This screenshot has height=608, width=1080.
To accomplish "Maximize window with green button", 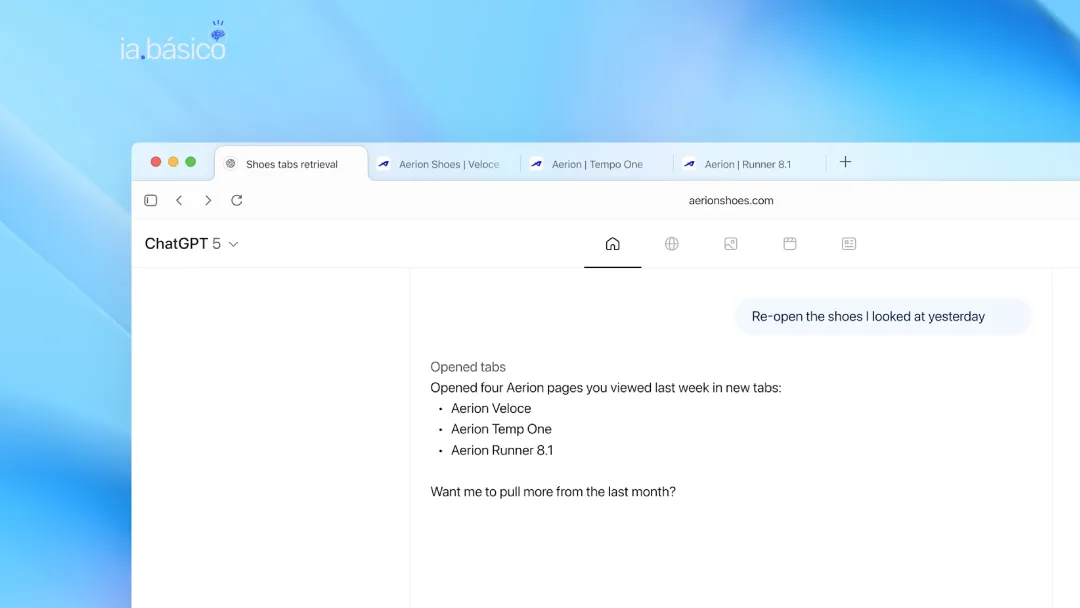I will pyautogui.click(x=191, y=162).
